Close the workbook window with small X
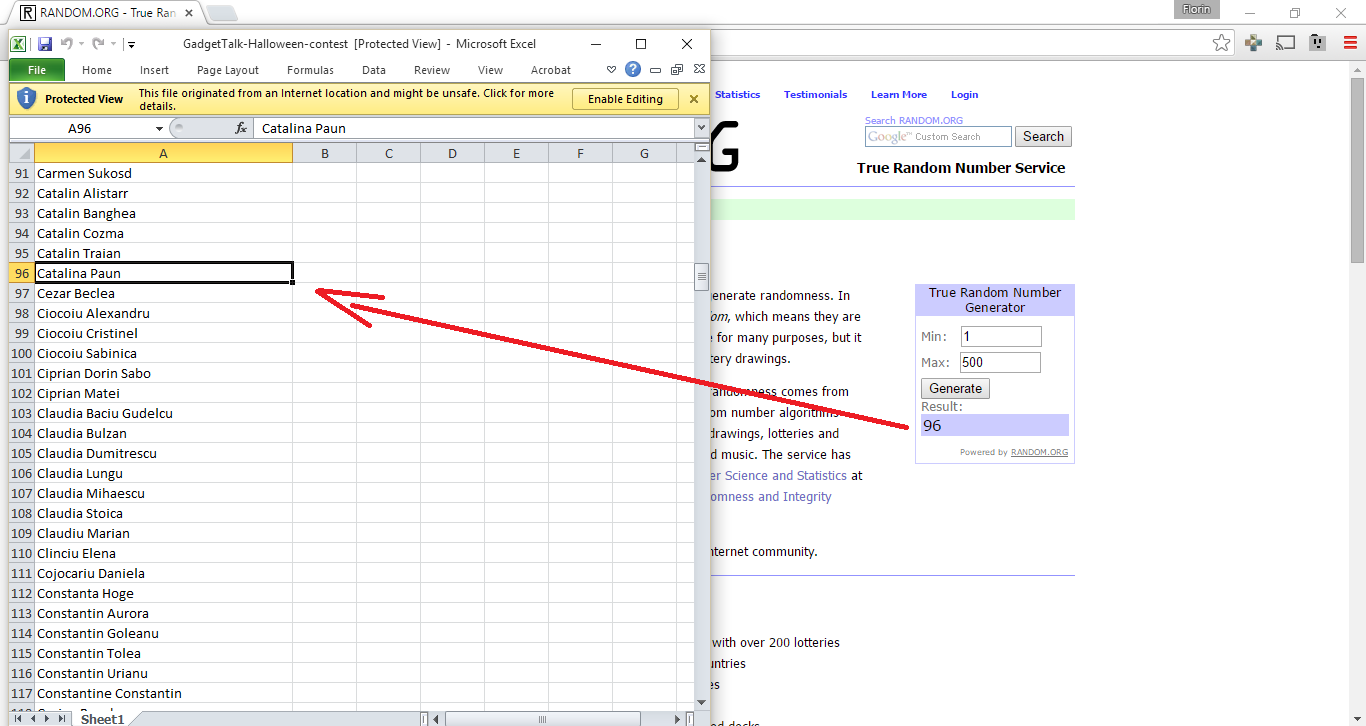 (x=698, y=70)
